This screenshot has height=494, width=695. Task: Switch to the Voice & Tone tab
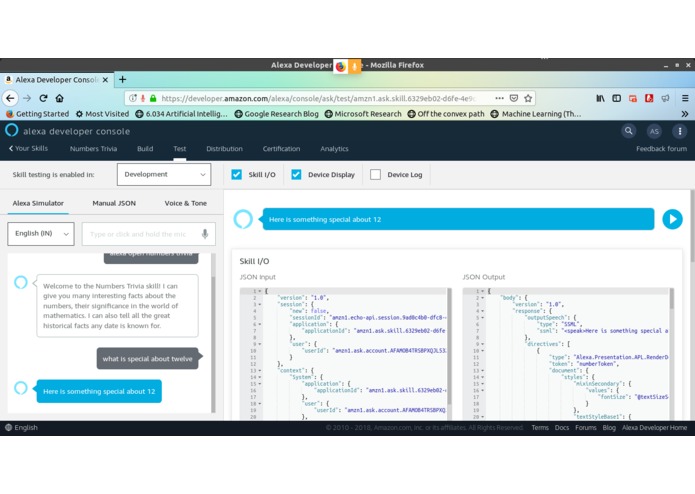185,203
